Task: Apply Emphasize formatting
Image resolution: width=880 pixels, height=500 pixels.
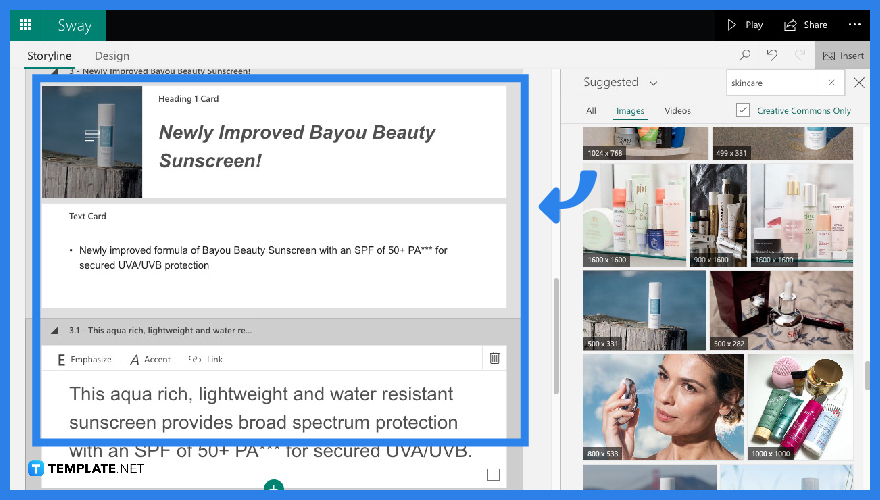Action: pyautogui.click(x=84, y=359)
